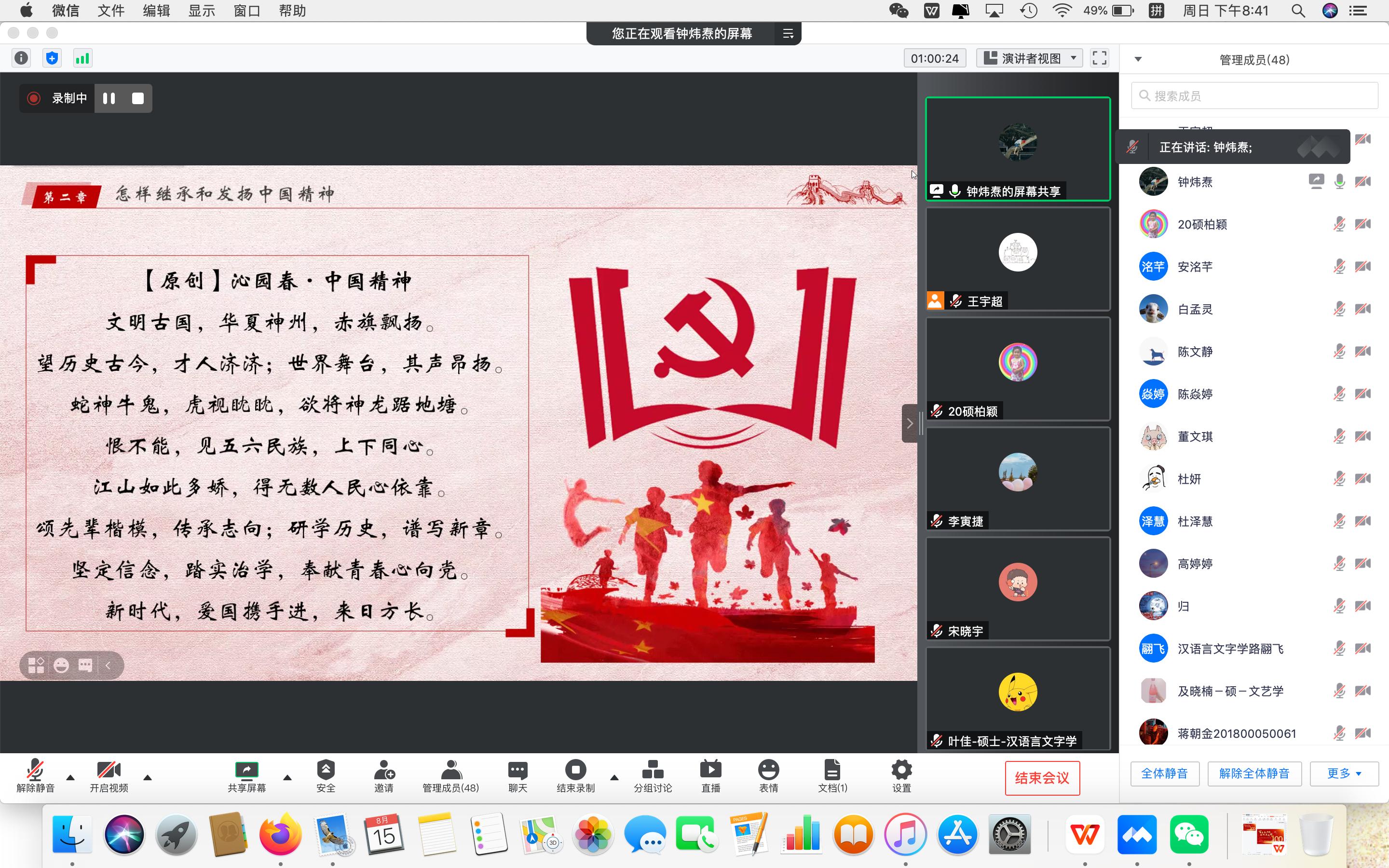Click the red 结束会议 button

coord(1042,778)
